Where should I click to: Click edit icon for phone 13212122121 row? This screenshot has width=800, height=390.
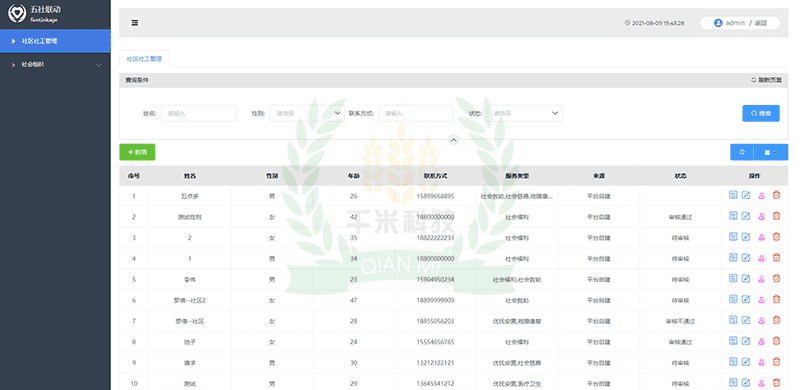coord(746,361)
